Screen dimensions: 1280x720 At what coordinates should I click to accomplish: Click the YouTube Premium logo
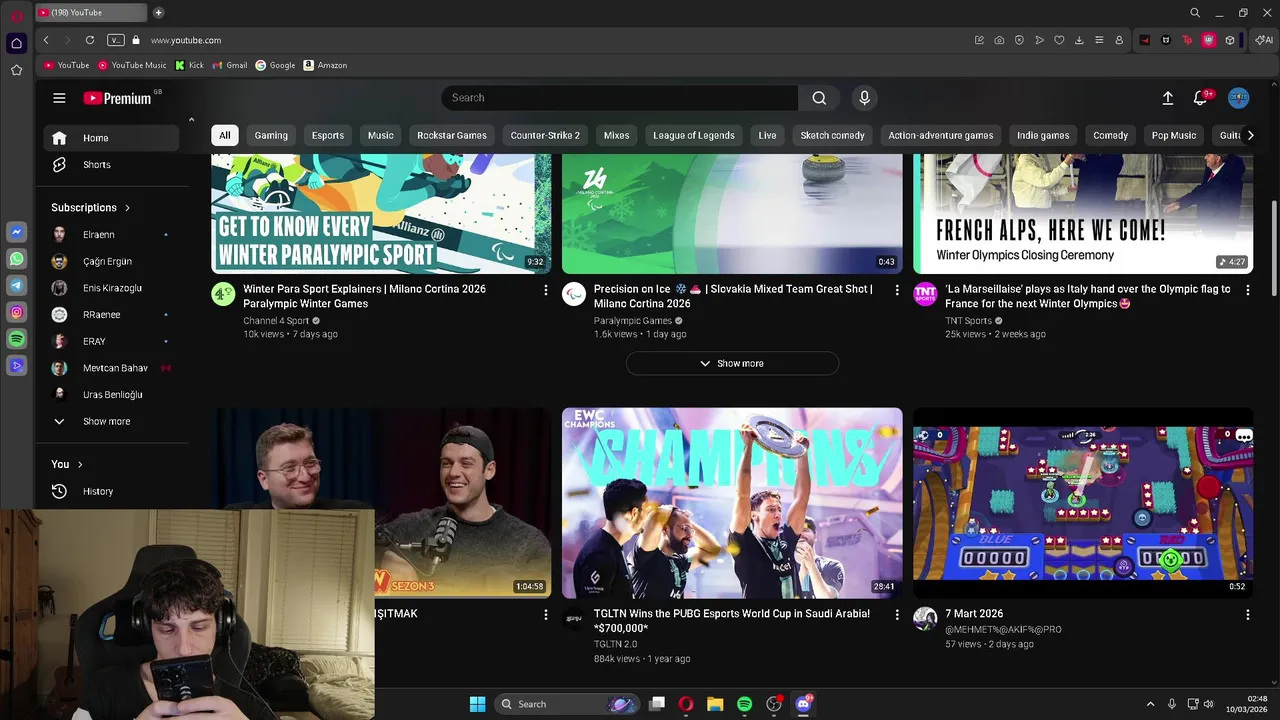[117, 98]
